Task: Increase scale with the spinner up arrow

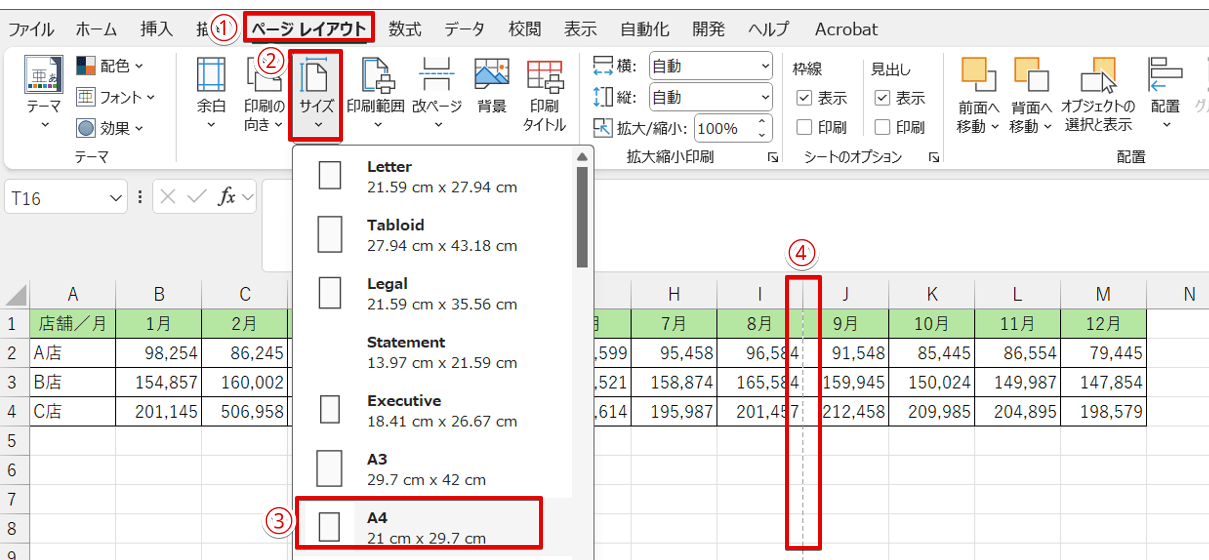Action: 764,122
